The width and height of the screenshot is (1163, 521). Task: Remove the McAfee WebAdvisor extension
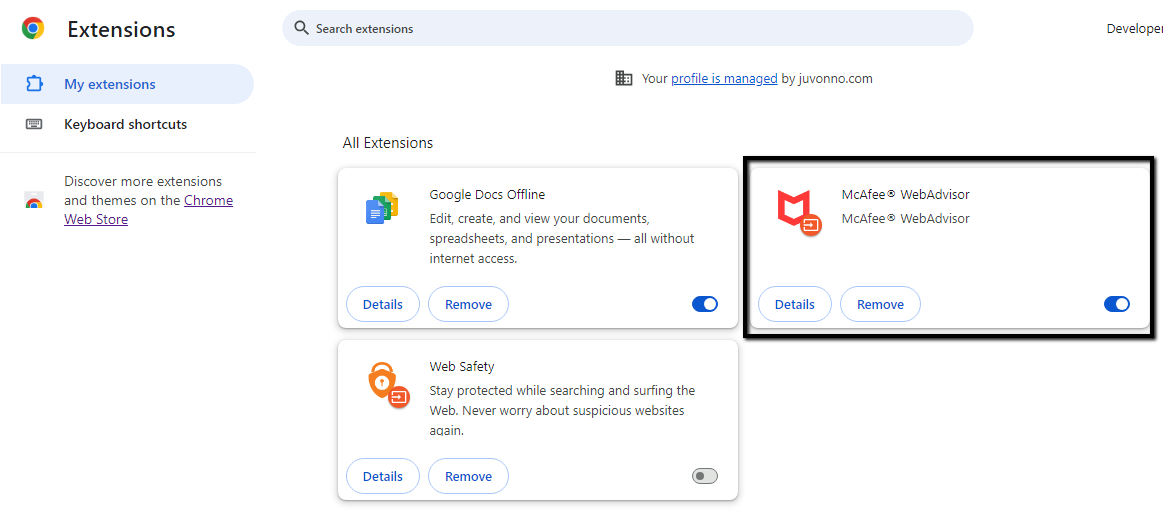[x=880, y=304]
